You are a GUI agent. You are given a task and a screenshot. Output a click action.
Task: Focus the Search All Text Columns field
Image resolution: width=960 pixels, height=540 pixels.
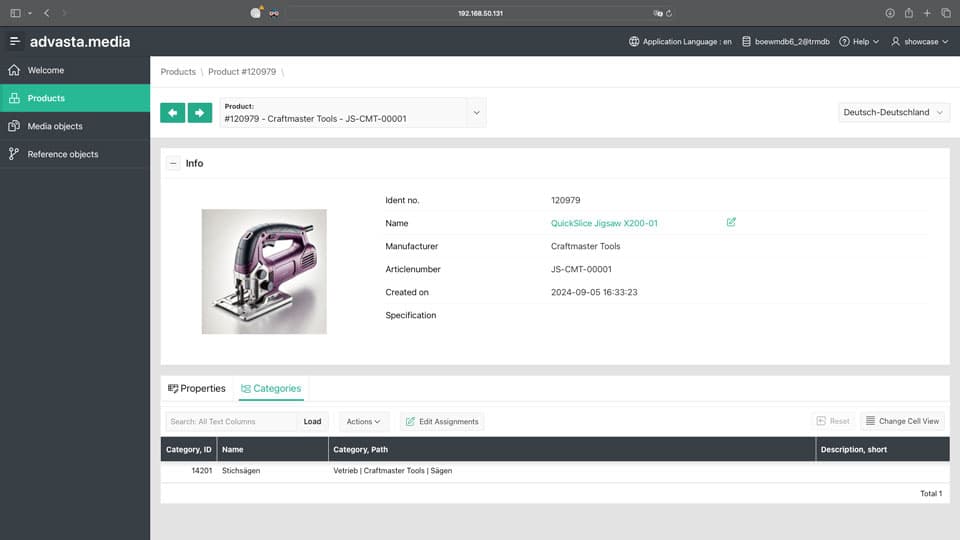click(231, 421)
